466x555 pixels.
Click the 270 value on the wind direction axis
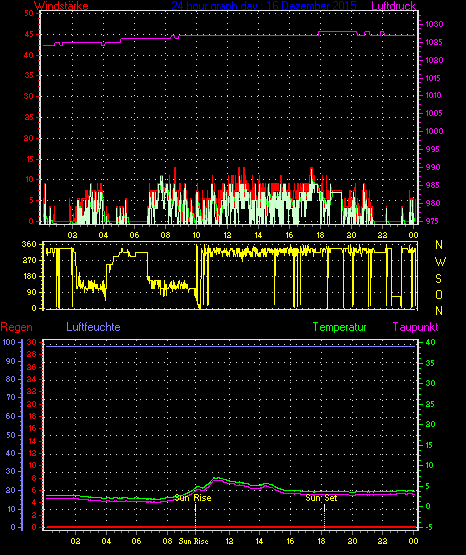click(29, 260)
